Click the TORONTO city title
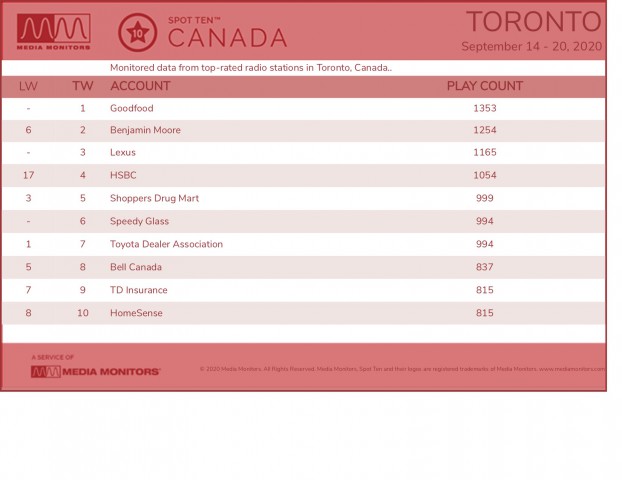The image size is (622, 480). tap(534, 21)
